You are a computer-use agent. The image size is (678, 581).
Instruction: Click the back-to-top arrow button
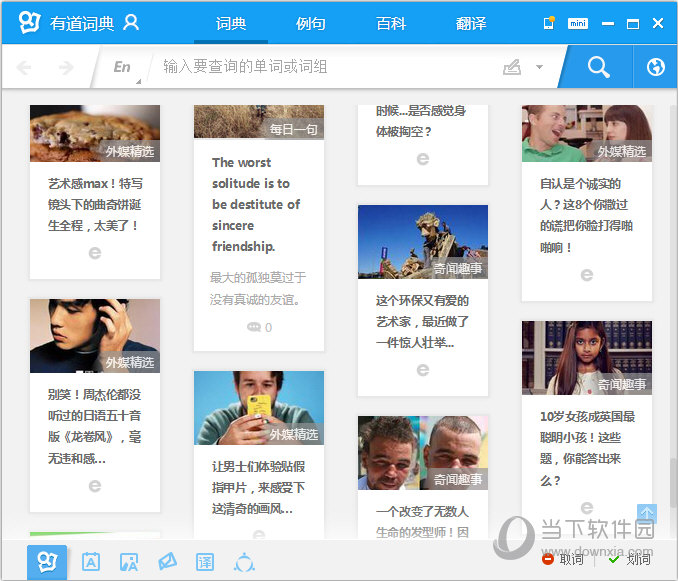pyautogui.click(x=647, y=513)
